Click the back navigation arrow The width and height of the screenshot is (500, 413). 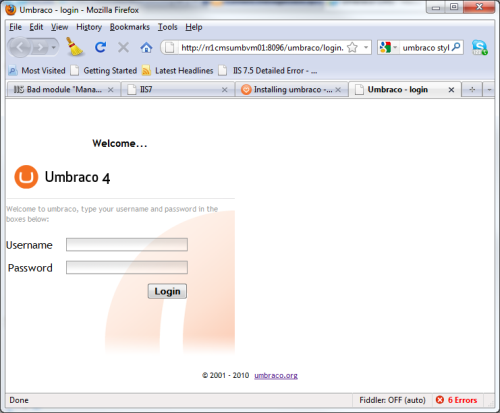point(20,48)
